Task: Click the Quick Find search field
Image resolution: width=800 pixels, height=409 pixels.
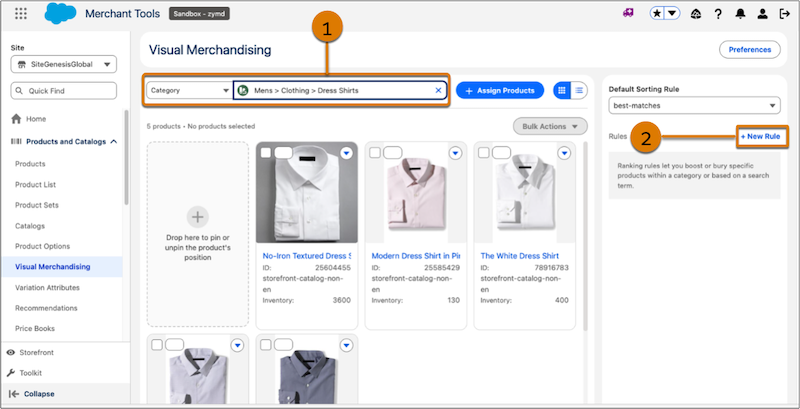Action: pos(64,91)
